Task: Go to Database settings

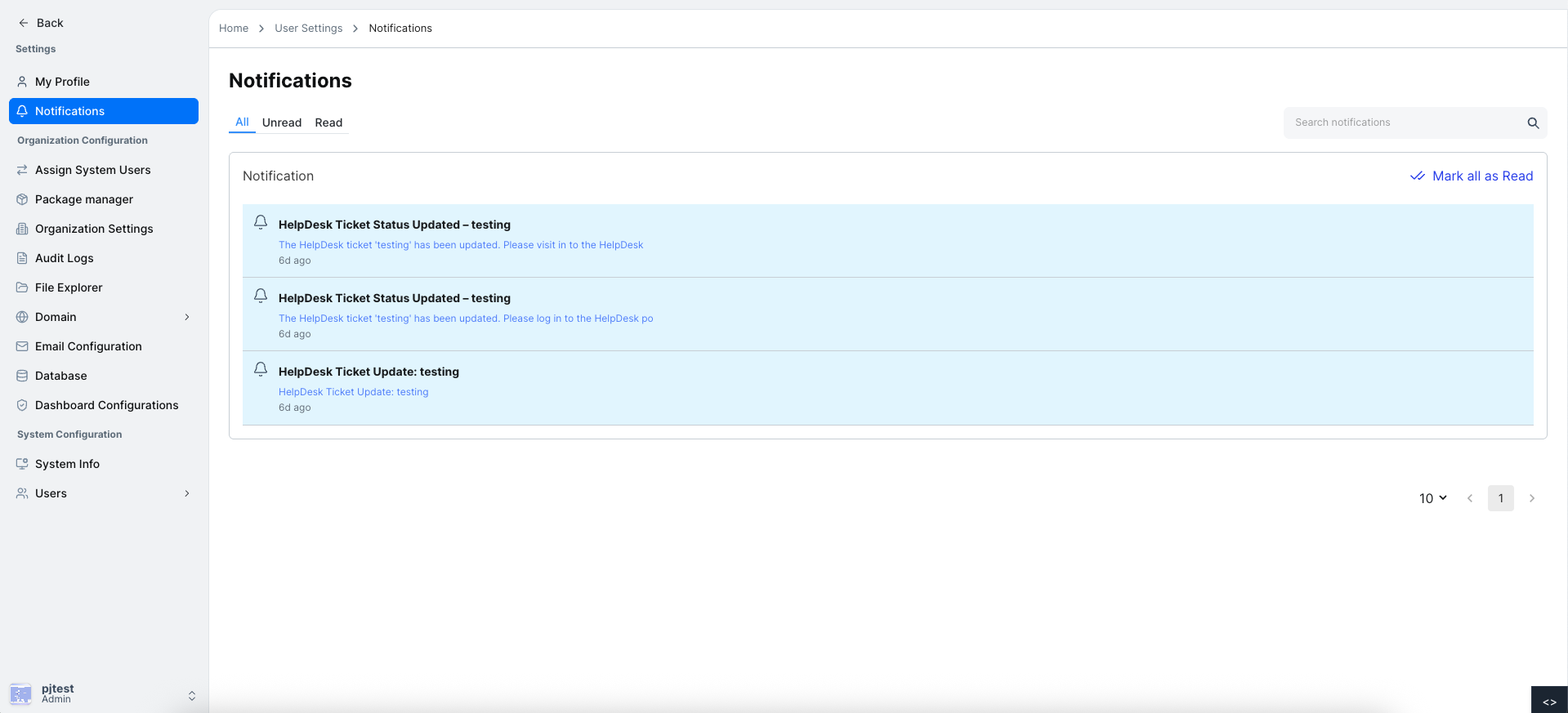Action: coord(60,376)
